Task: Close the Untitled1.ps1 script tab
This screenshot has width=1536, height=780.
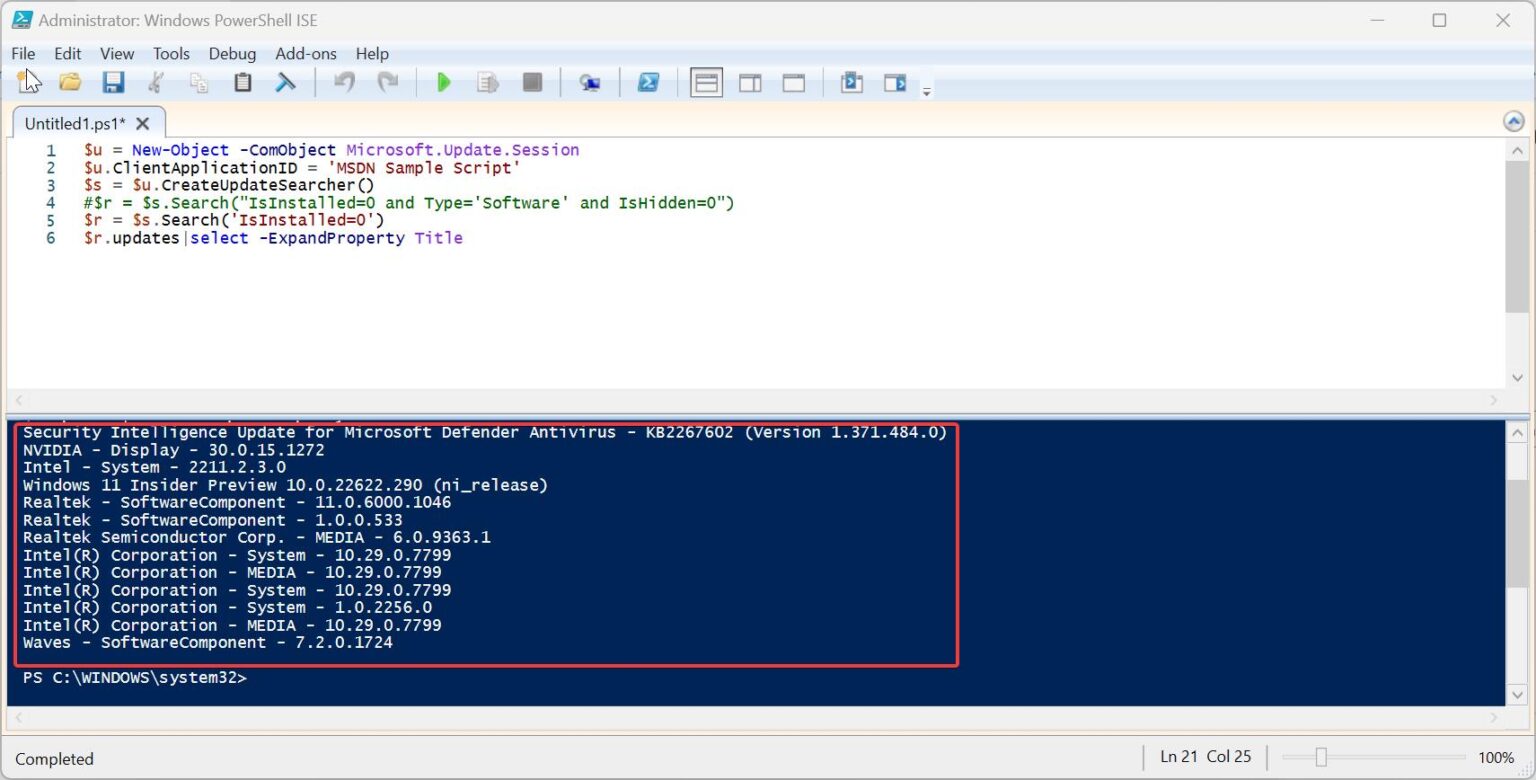Action: coord(142,123)
